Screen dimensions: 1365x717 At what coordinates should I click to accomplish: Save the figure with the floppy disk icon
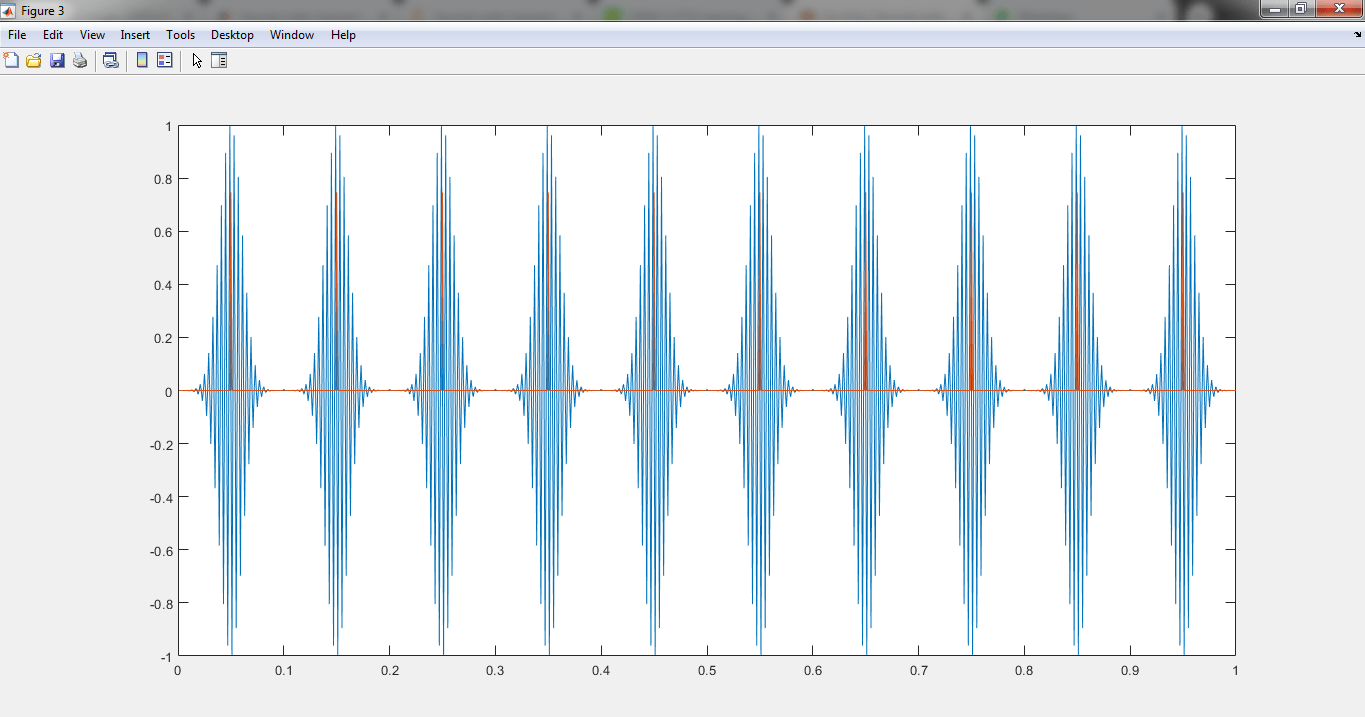click(x=57, y=60)
